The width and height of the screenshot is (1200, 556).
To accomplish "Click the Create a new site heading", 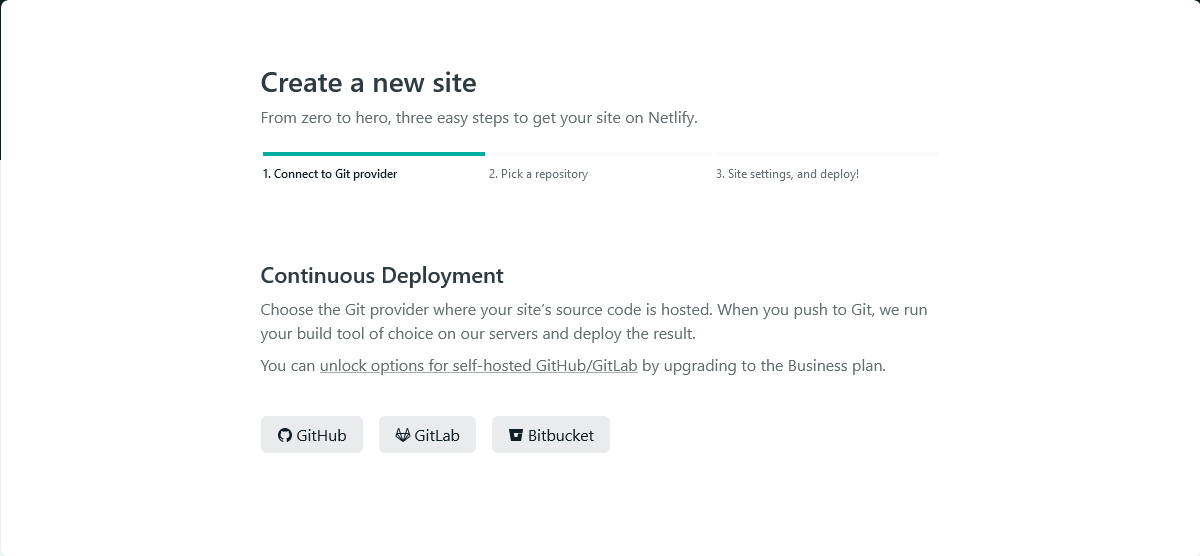I will [369, 82].
